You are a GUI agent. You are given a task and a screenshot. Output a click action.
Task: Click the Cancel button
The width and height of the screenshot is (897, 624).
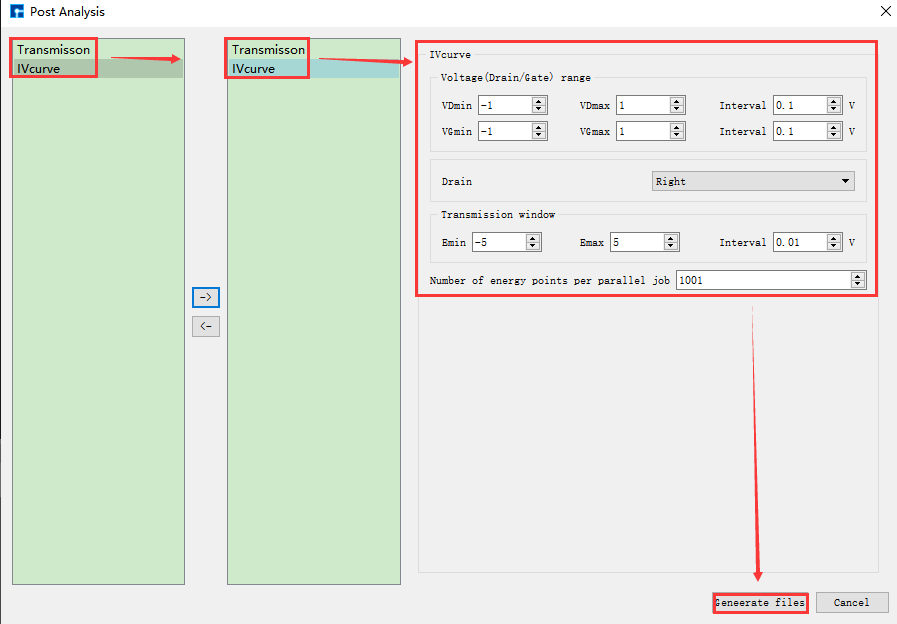(x=851, y=603)
